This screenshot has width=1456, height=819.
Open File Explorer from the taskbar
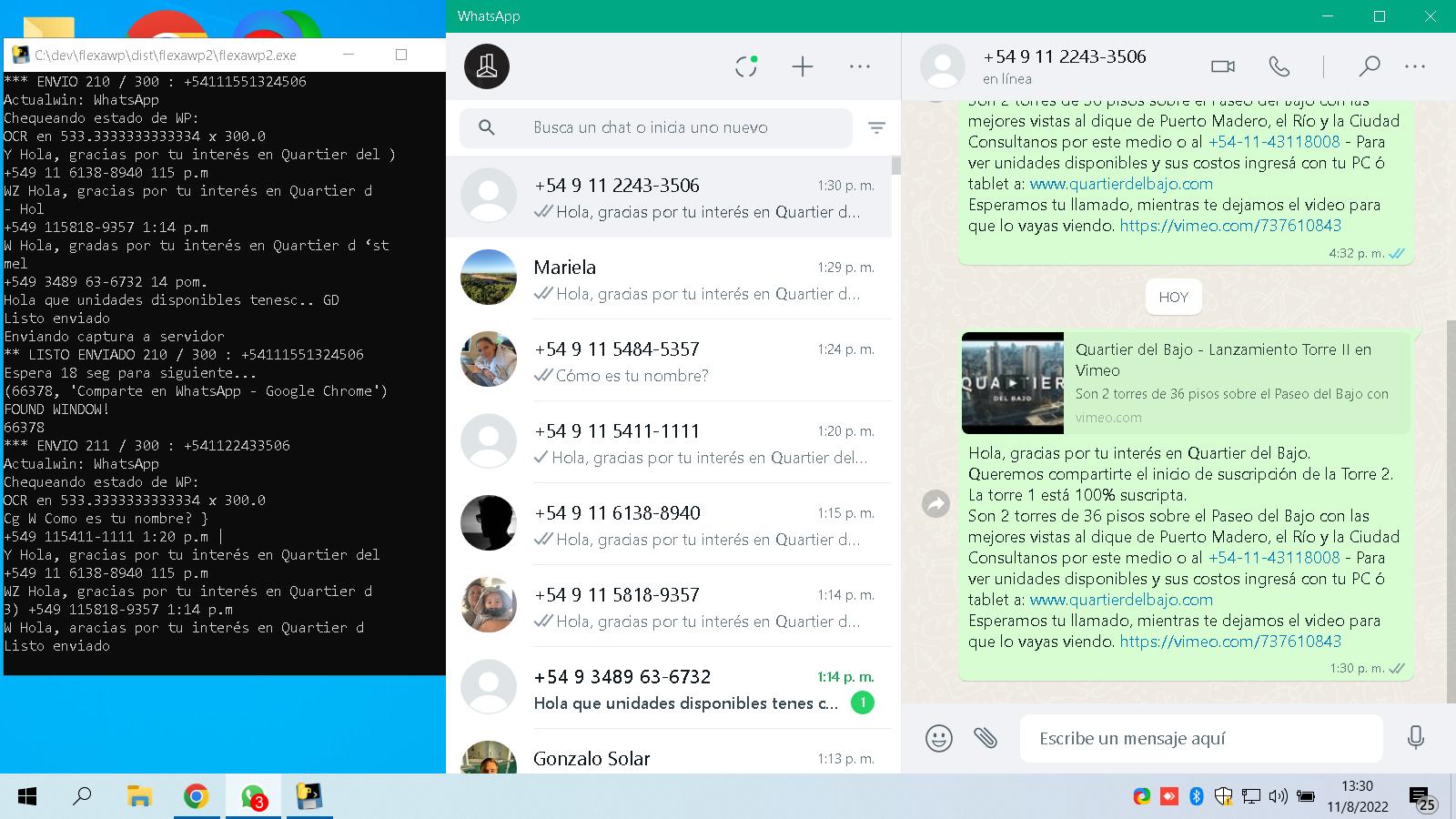pyautogui.click(x=138, y=797)
